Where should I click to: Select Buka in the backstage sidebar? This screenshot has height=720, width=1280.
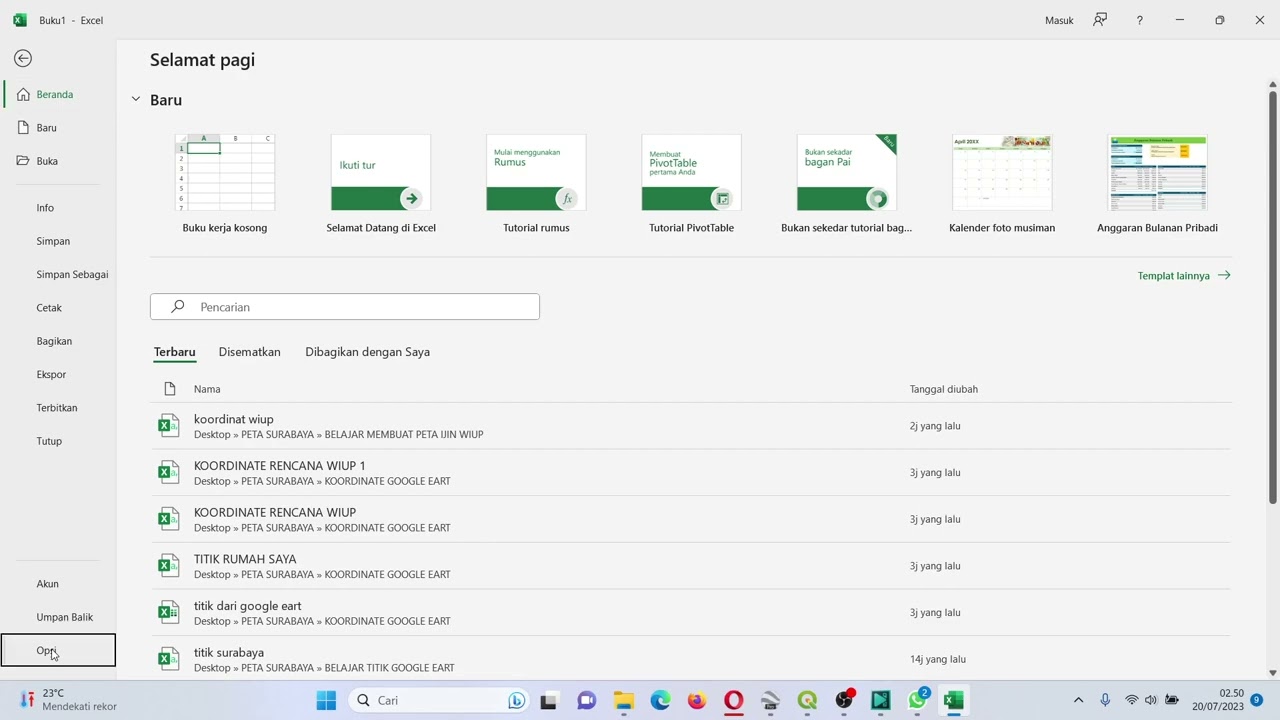coord(58,161)
